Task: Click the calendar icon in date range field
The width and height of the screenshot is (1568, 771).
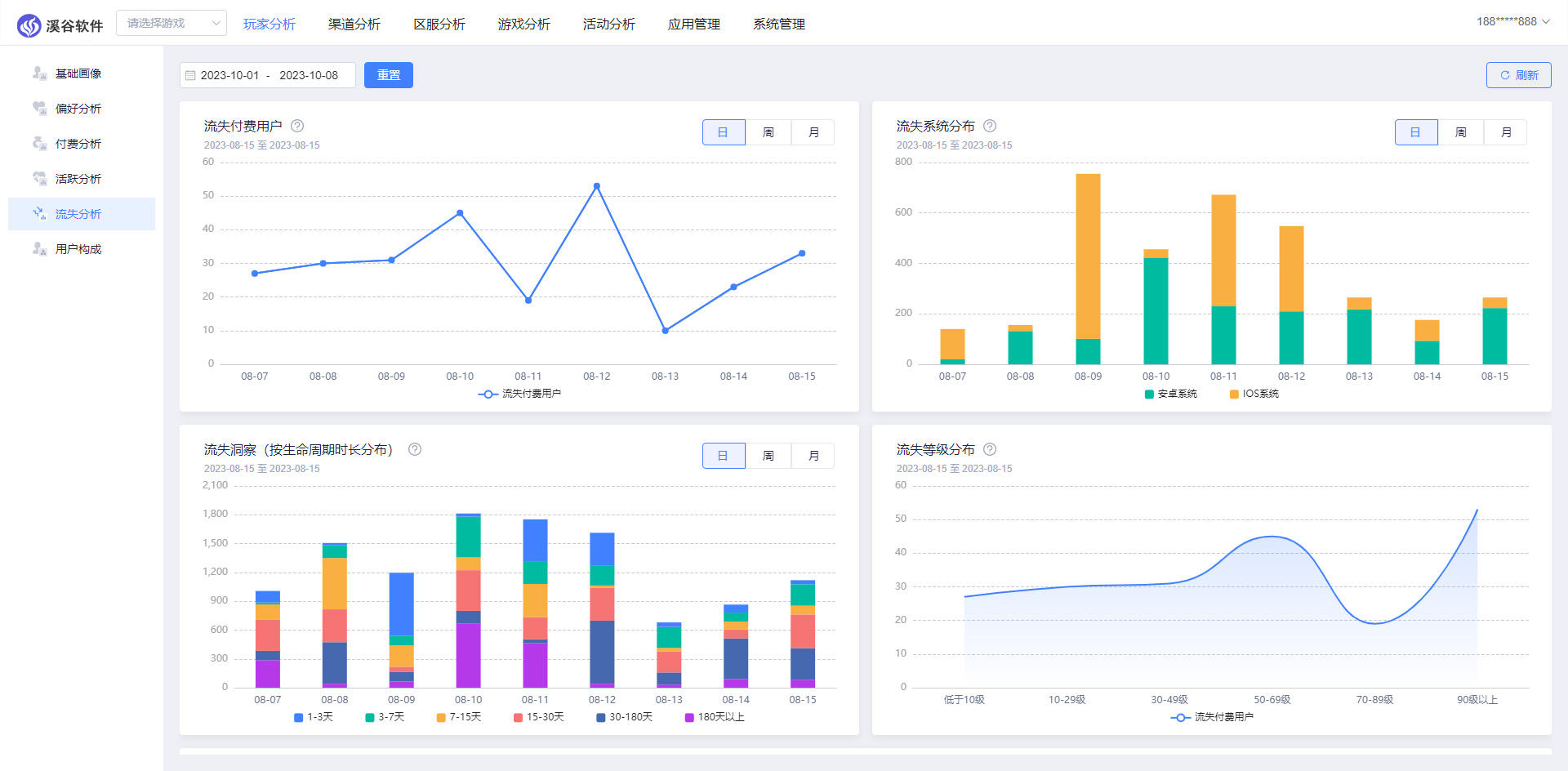Action: (x=190, y=75)
